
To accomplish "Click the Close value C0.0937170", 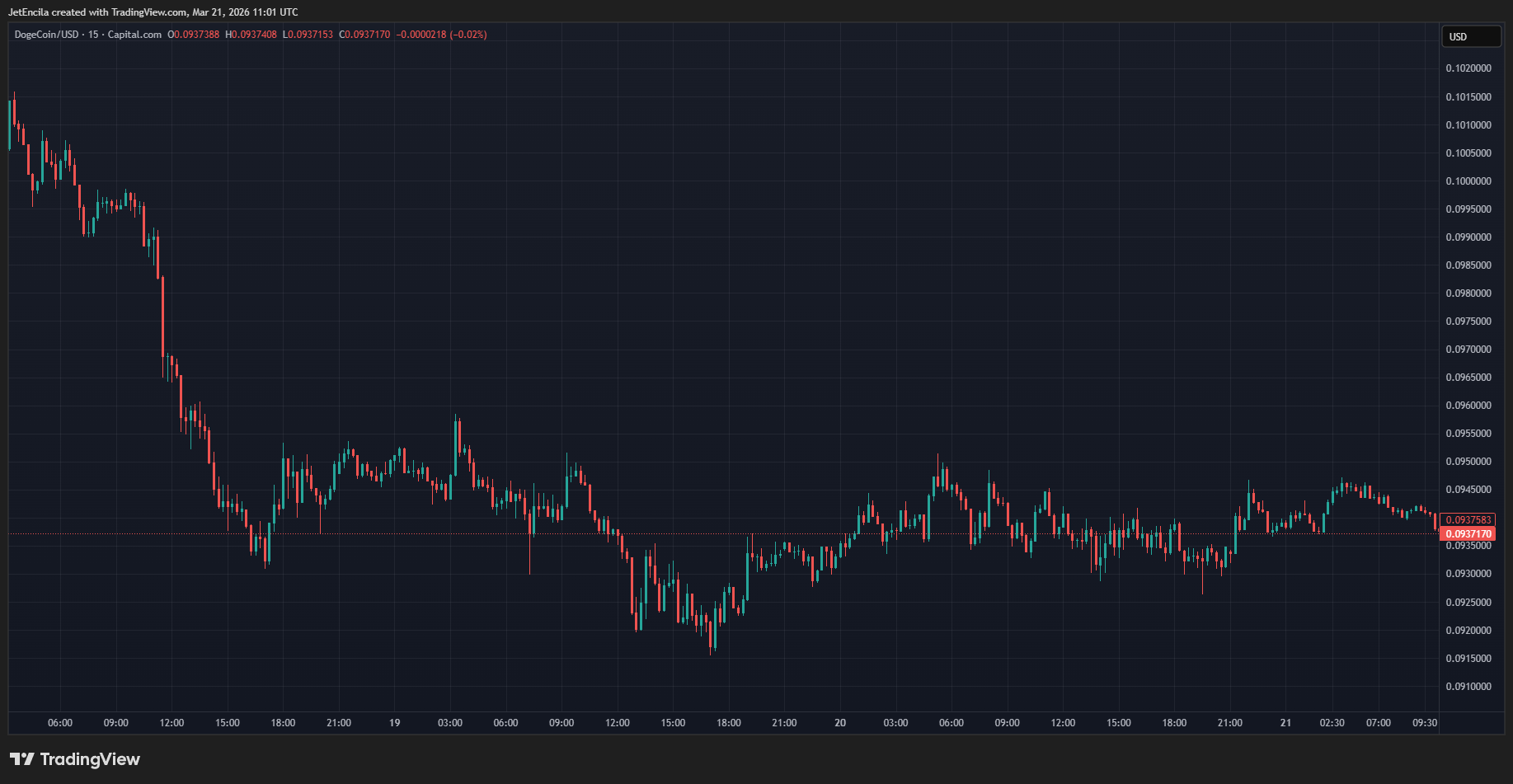I will (x=364, y=35).
